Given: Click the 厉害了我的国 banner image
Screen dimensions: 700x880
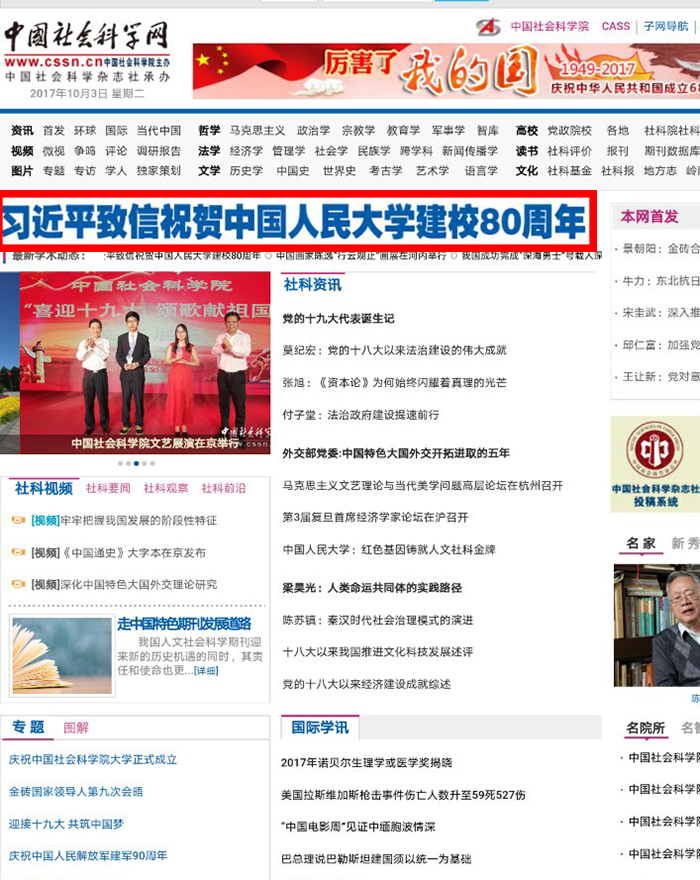Looking at the screenshot, I should tap(446, 71).
